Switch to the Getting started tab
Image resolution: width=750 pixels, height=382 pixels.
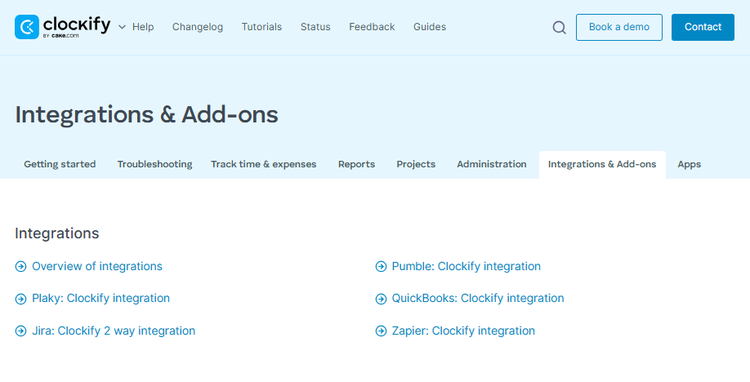pos(60,164)
